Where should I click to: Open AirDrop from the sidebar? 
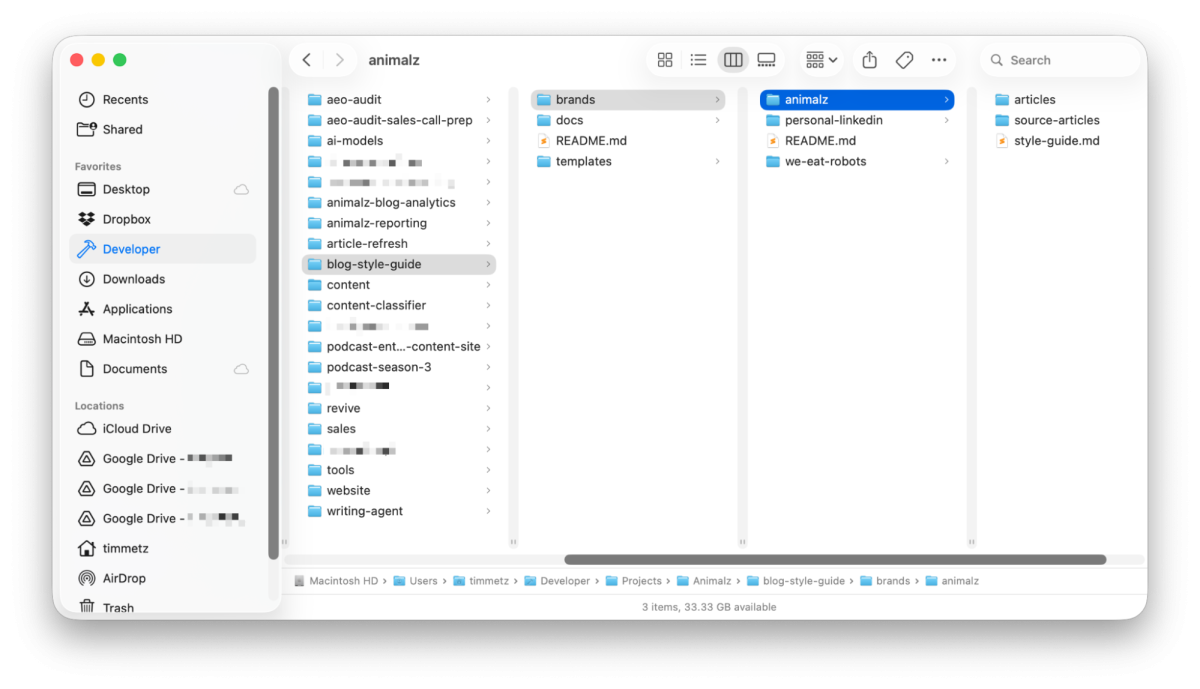(x=124, y=578)
